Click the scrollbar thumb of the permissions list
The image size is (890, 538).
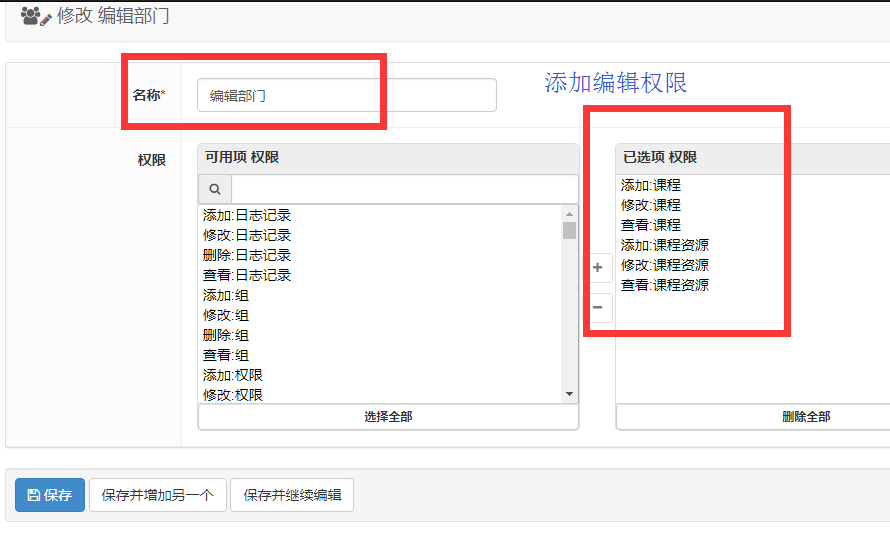tap(569, 230)
